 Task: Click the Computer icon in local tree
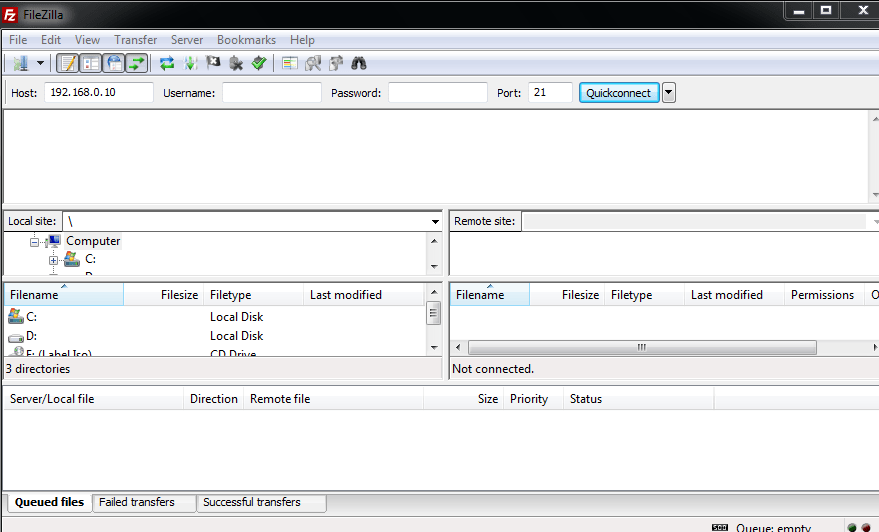click(54, 241)
